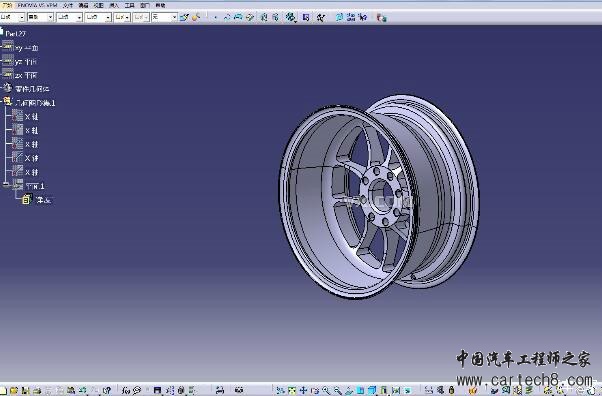Screen dimensions: 602x396
Task: Open the second graphic properties combo box
Action: (x=40, y=17)
